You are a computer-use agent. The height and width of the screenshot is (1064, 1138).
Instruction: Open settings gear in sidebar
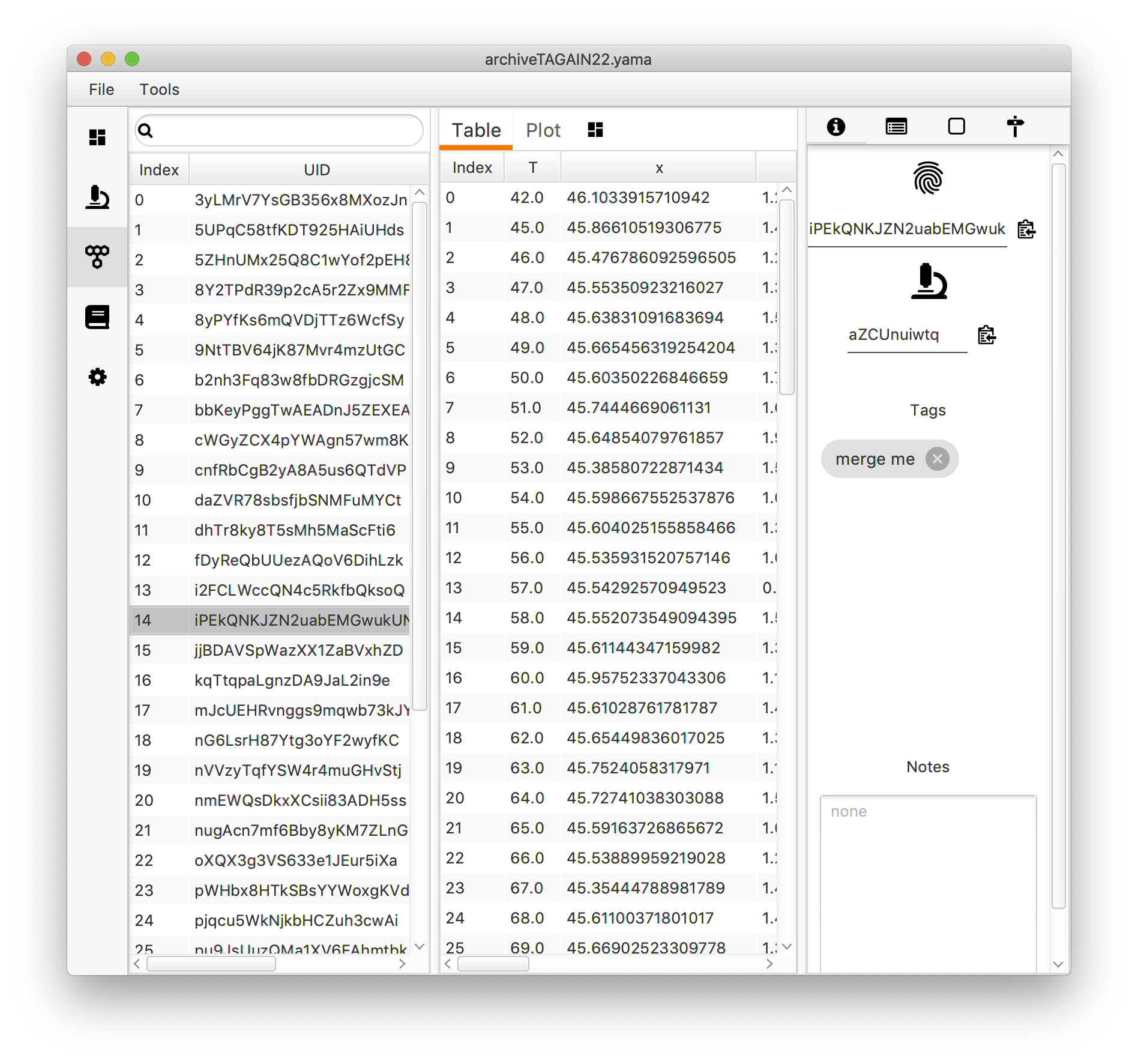click(97, 376)
